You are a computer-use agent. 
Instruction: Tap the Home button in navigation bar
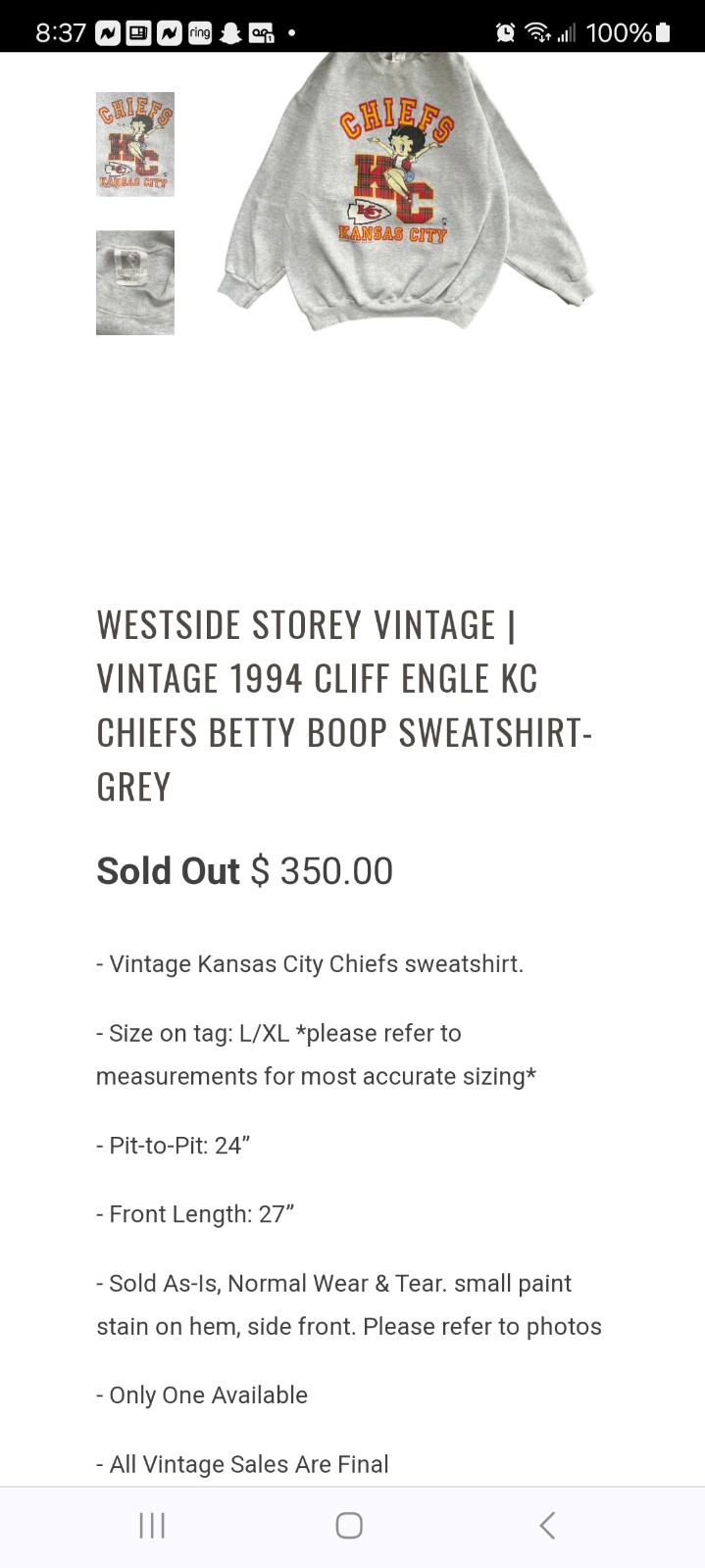tap(349, 1525)
